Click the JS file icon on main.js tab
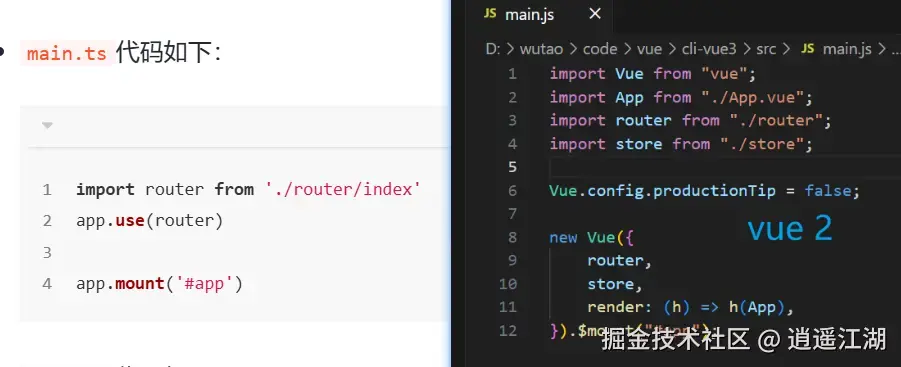The image size is (901, 367). pos(490,14)
